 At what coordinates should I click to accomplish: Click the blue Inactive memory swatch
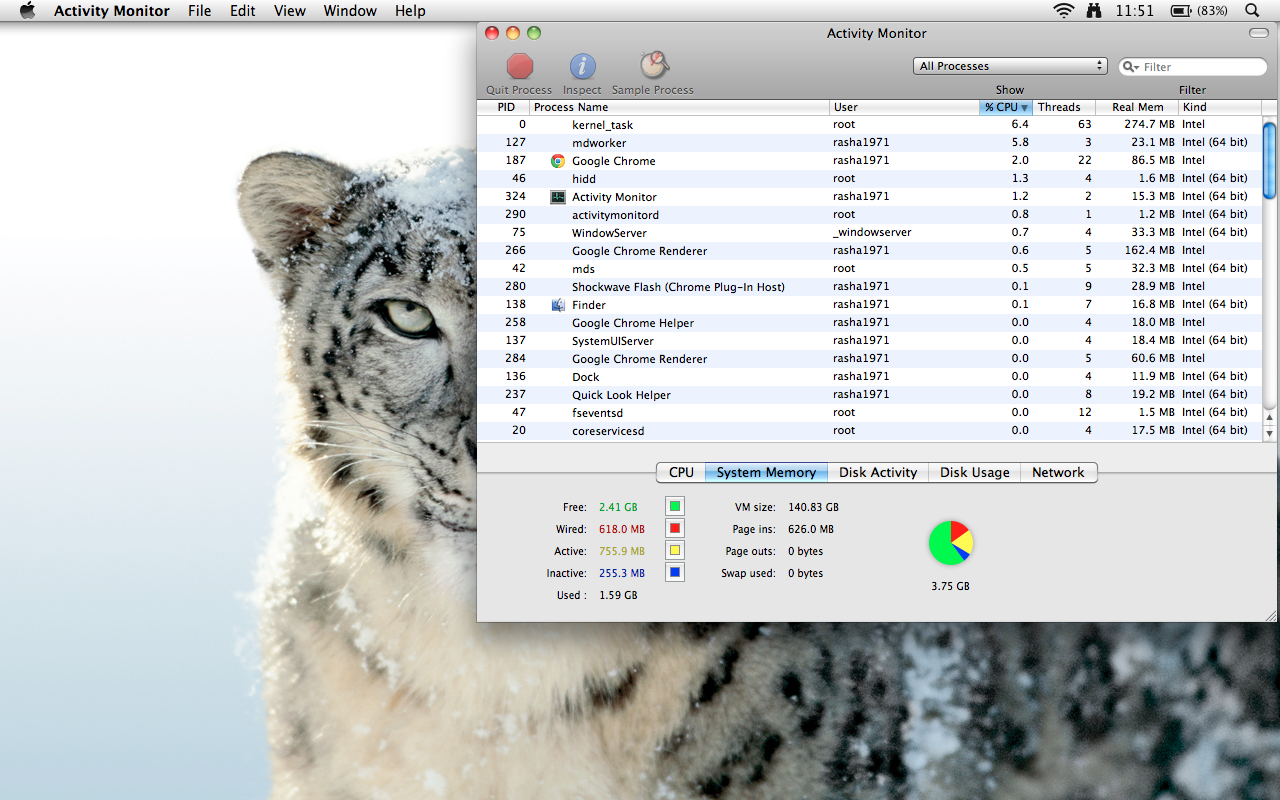[675, 573]
